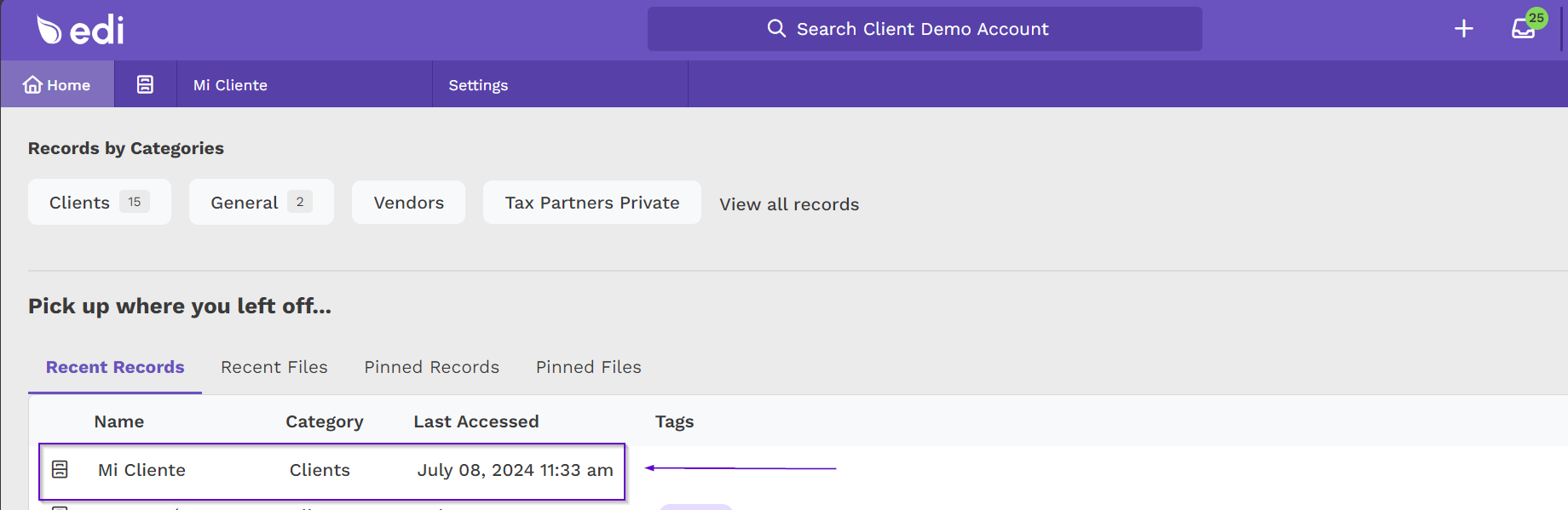Click the Search Client Demo Account field
Viewport: 1568px width, 510px height.
point(925,29)
